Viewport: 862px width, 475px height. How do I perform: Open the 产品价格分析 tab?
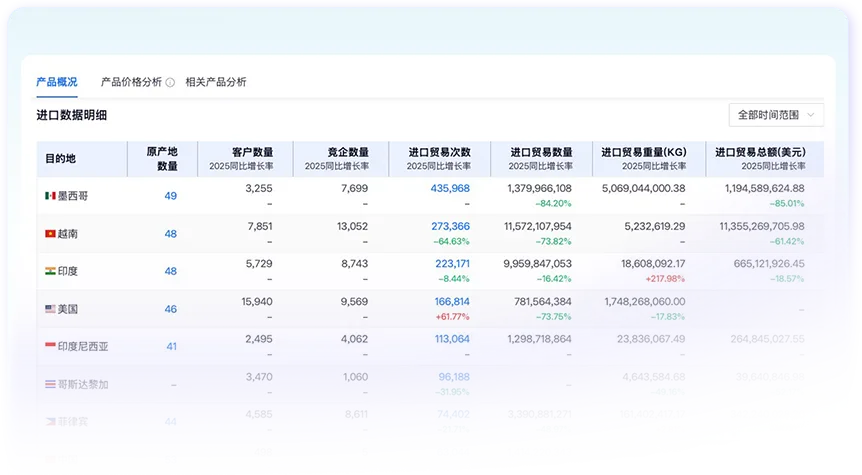pos(131,82)
